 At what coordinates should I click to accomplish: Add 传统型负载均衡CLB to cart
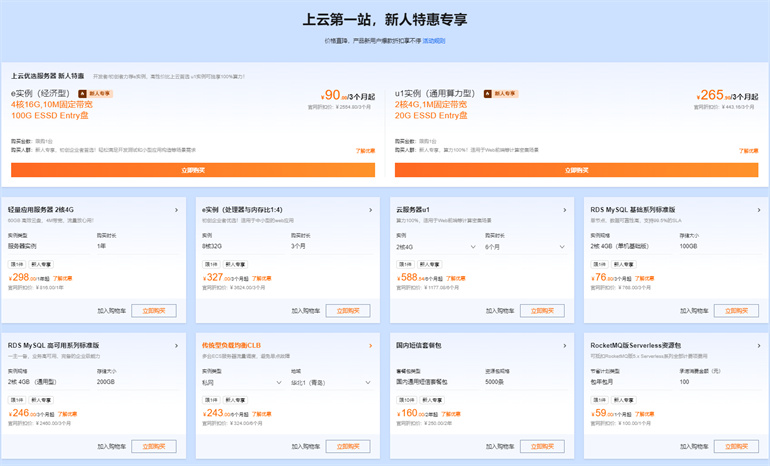click(x=305, y=446)
